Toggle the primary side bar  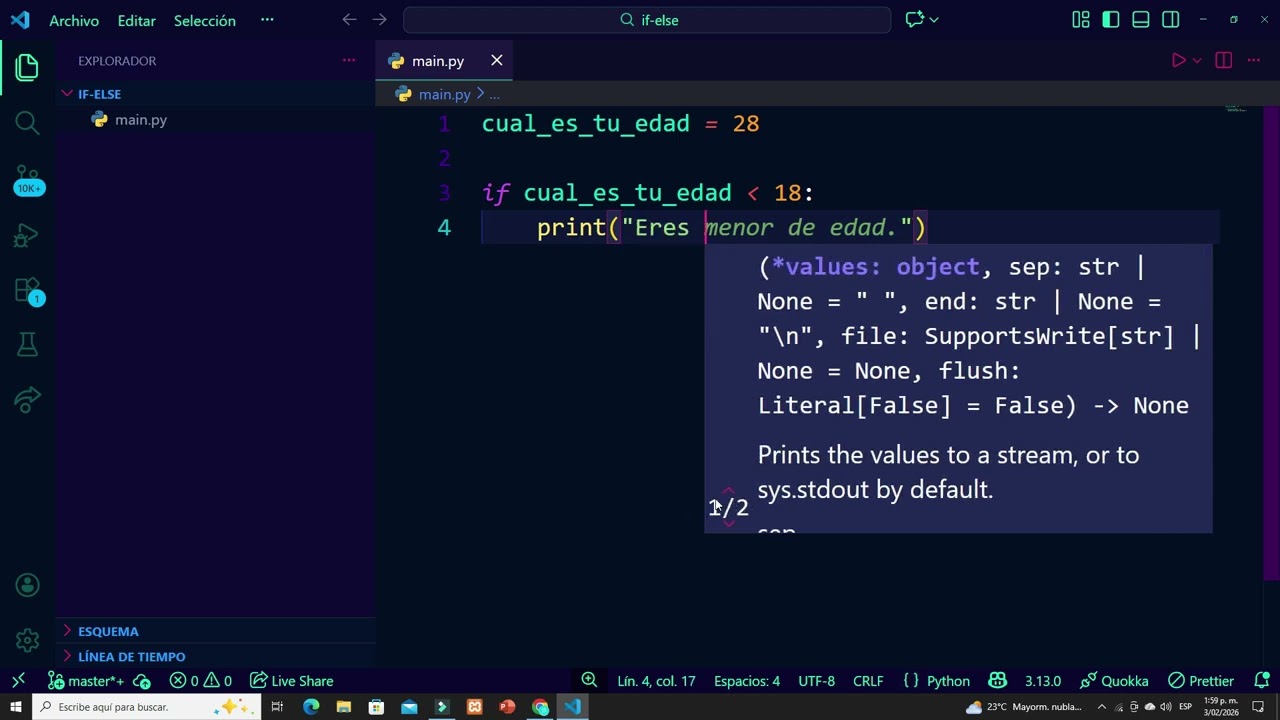(1111, 20)
